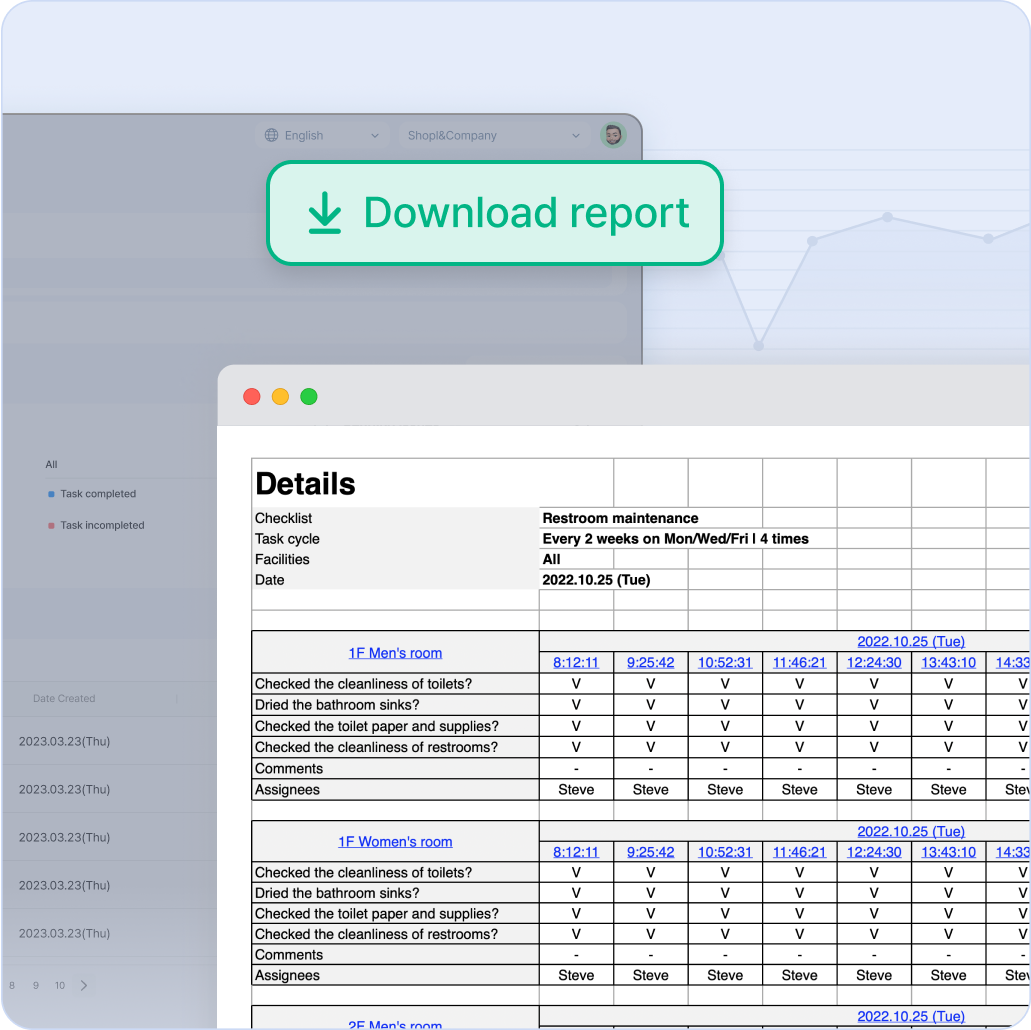Select the All filter option

pyautogui.click(x=51, y=464)
